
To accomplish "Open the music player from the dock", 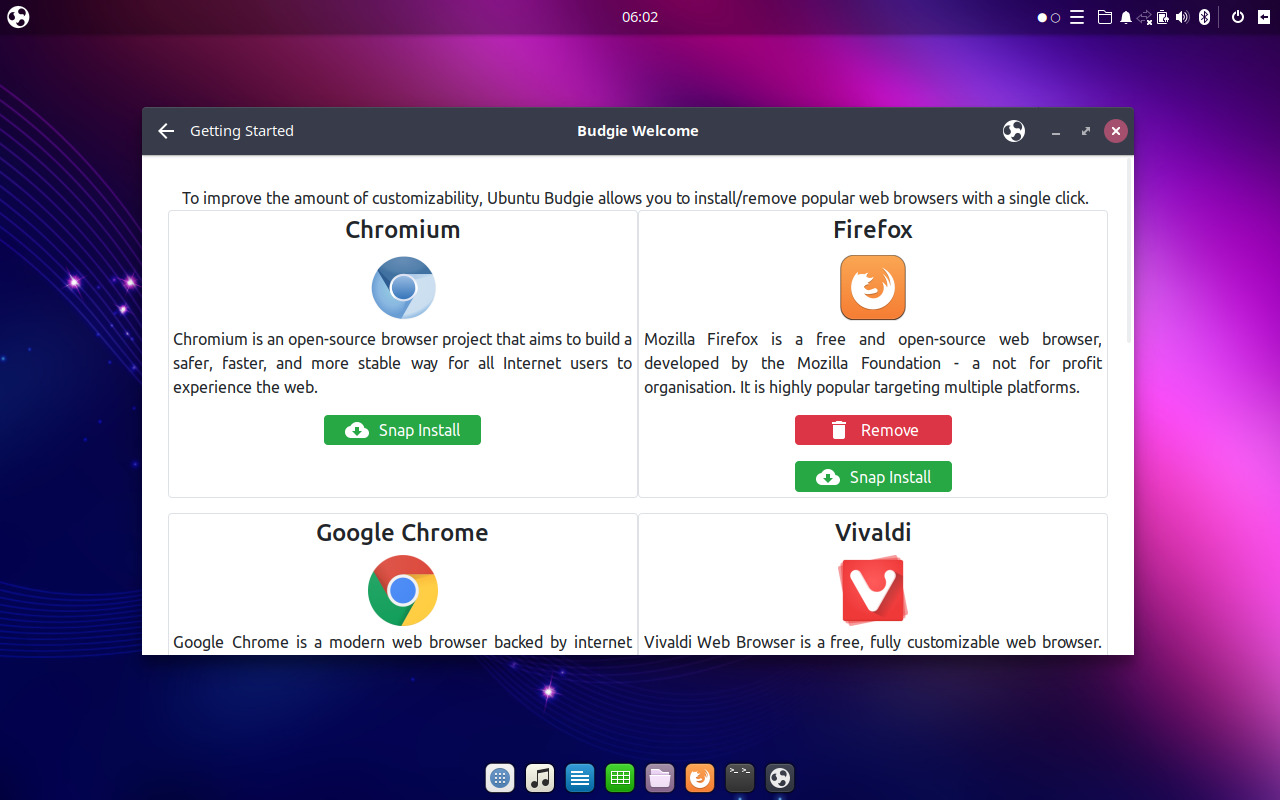I will tap(540, 777).
